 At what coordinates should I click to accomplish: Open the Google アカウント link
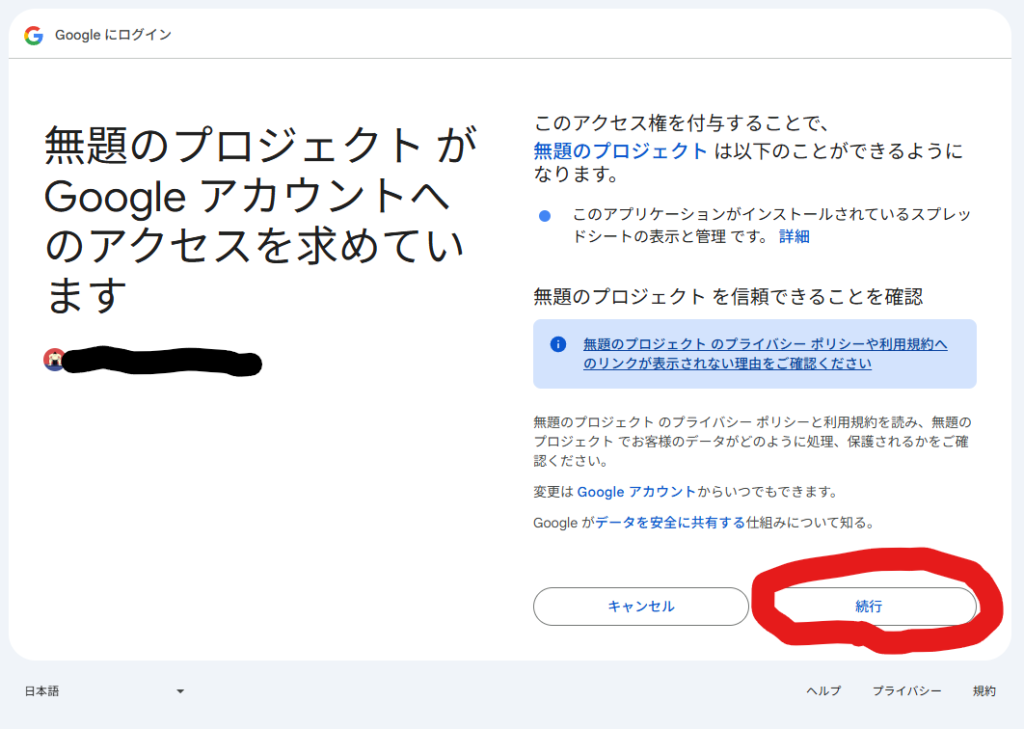[636, 492]
